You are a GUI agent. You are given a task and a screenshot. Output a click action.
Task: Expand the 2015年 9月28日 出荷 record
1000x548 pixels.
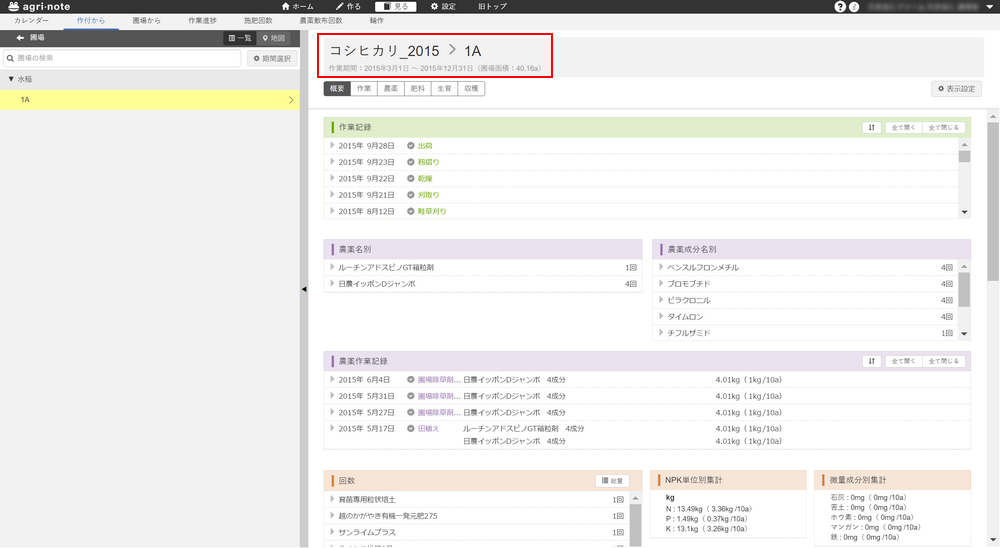[x=332, y=146]
